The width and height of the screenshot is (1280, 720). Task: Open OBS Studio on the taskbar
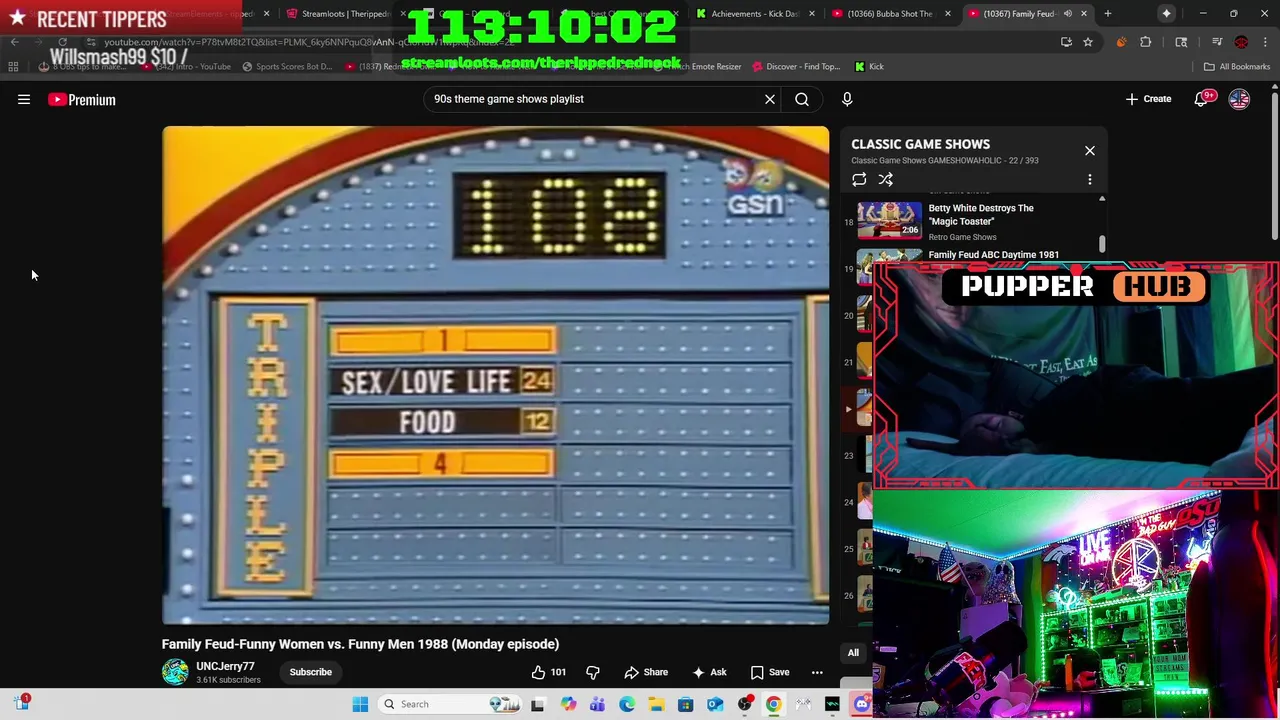click(745, 704)
